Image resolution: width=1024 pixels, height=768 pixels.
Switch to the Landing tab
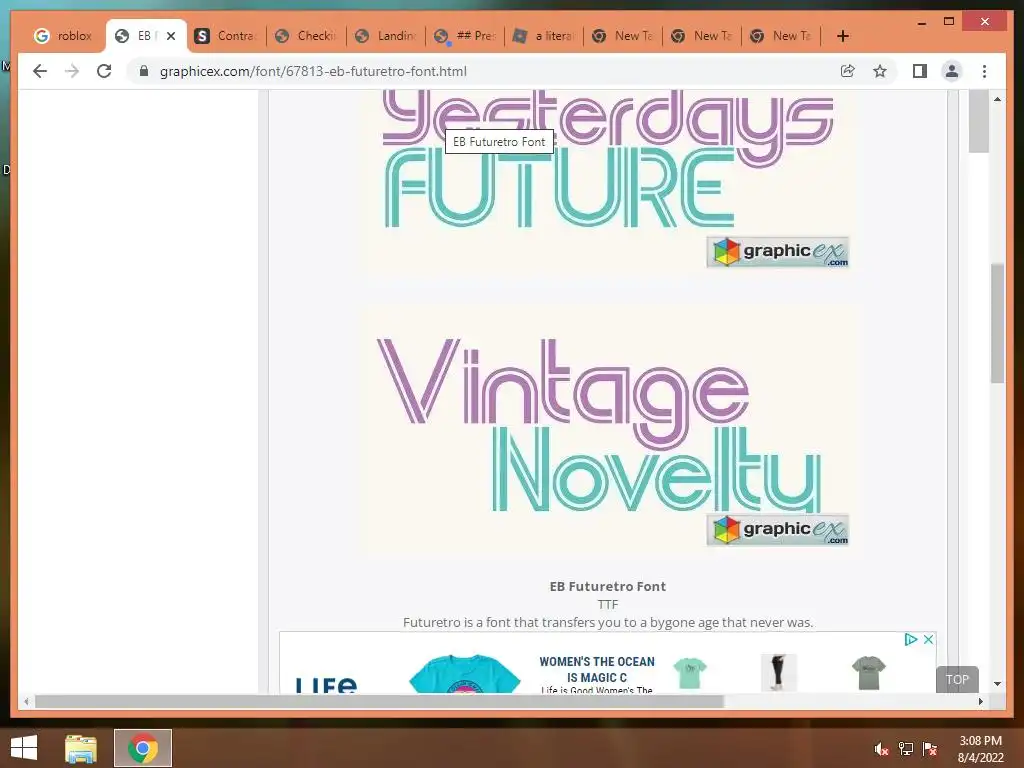[387, 36]
